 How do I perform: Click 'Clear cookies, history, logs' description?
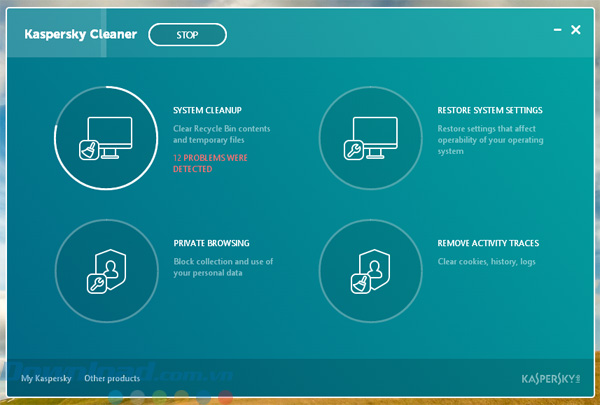[486, 262]
